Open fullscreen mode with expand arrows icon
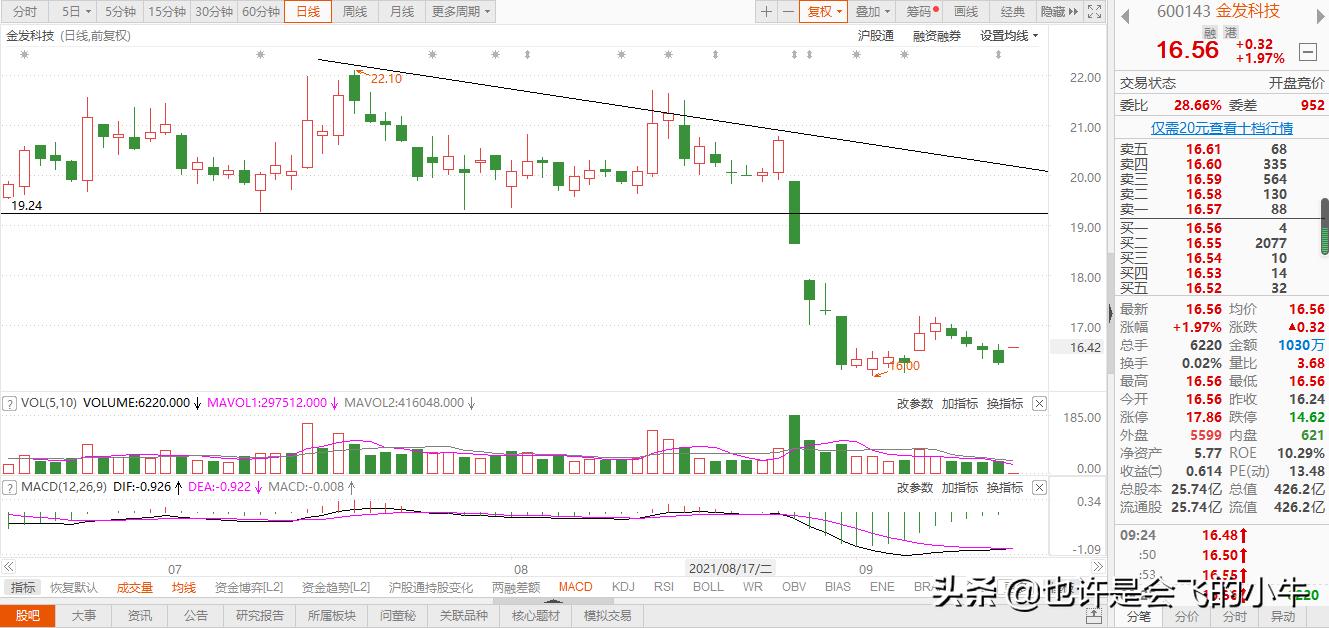 click(1096, 11)
